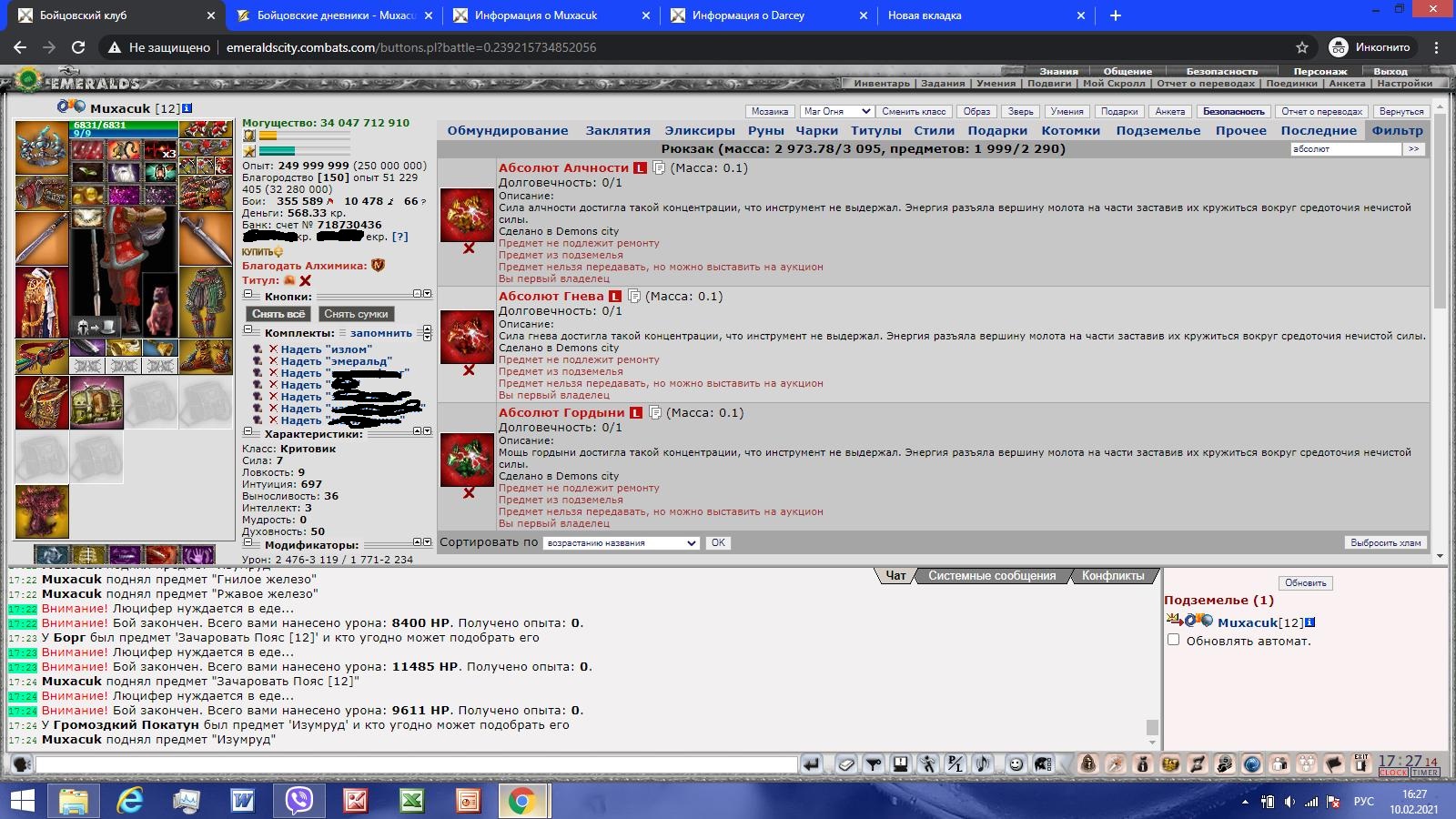Image resolution: width=1456 pixels, height=819 pixels.
Task: Click the P/L icon in bottom toolbar
Action: click(955, 764)
